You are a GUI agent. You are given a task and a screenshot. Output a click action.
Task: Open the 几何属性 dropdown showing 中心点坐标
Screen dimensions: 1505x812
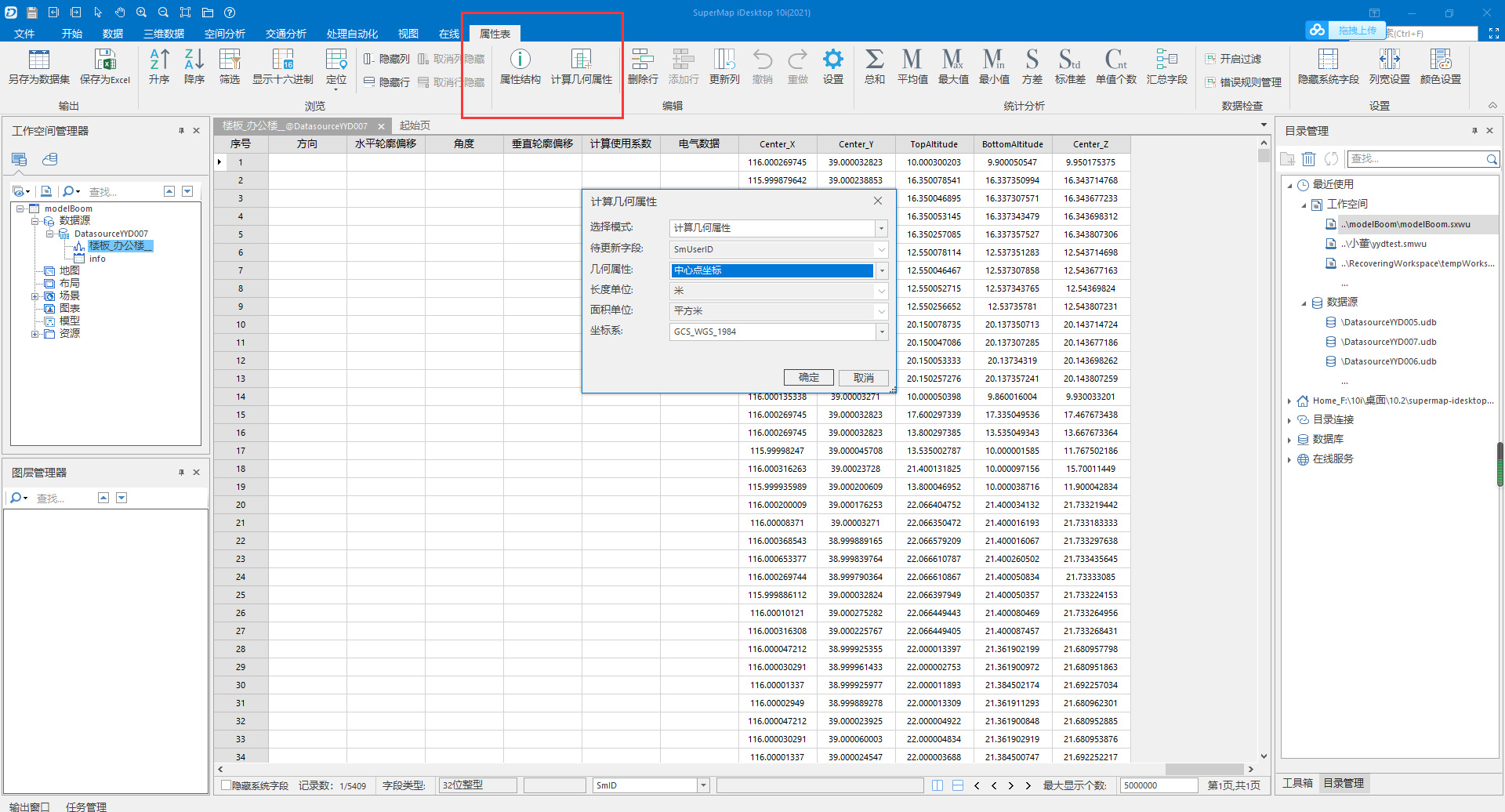(882, 270)
